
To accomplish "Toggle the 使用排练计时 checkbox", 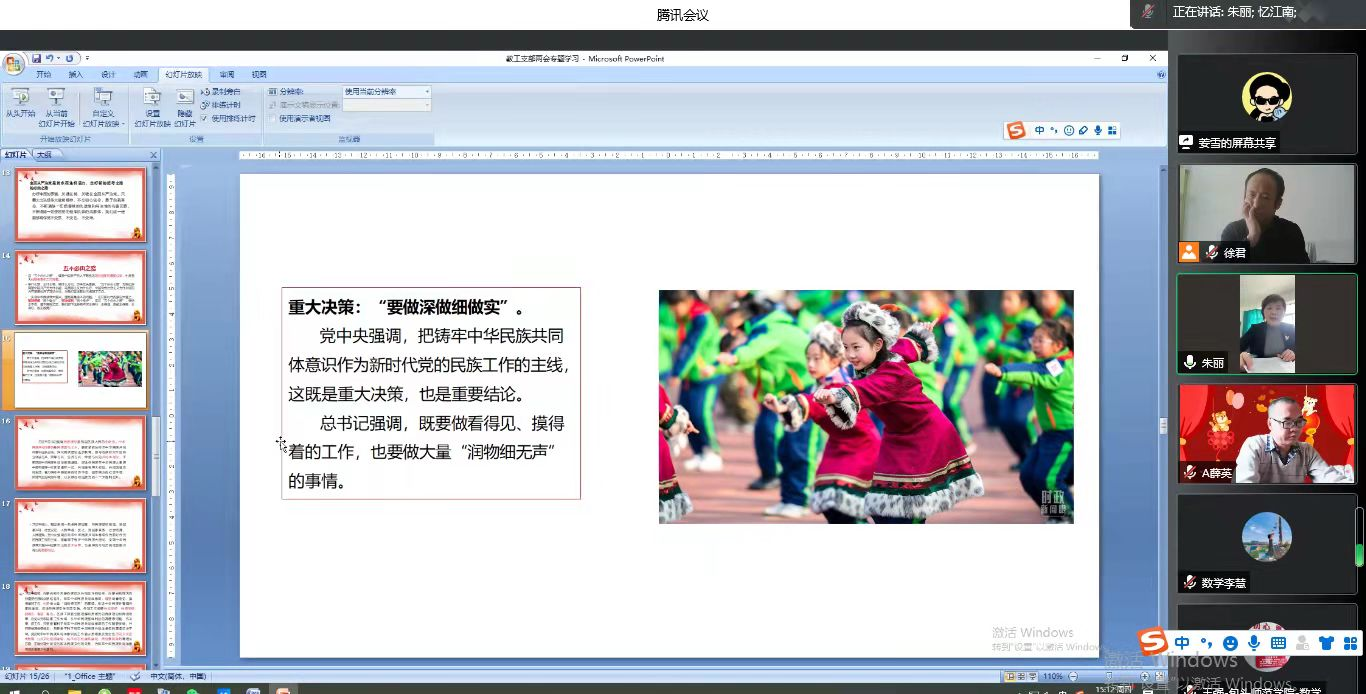I will click(205, 118).
